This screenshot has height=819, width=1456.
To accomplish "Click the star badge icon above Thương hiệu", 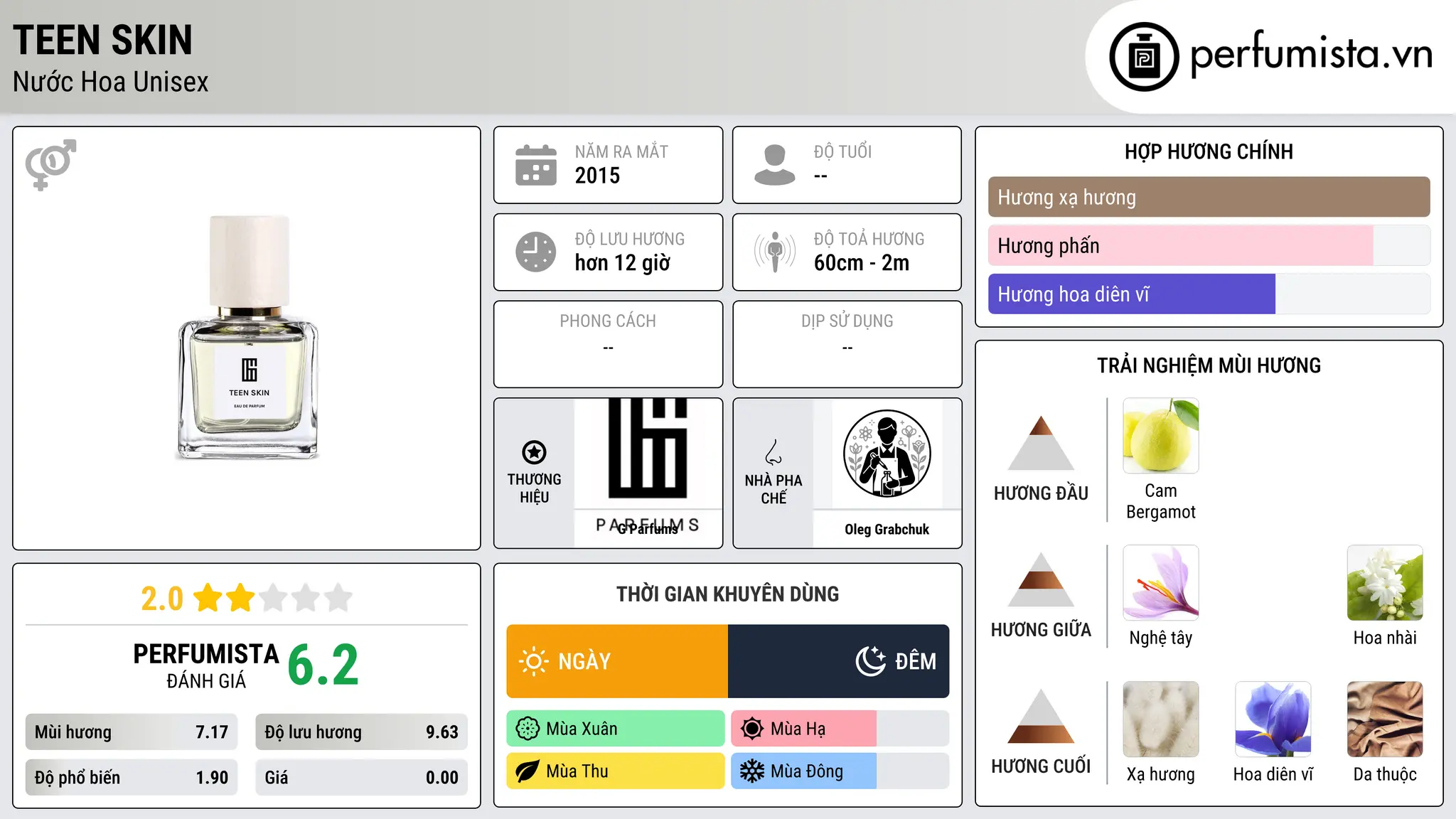I will (x=534, y=452).
